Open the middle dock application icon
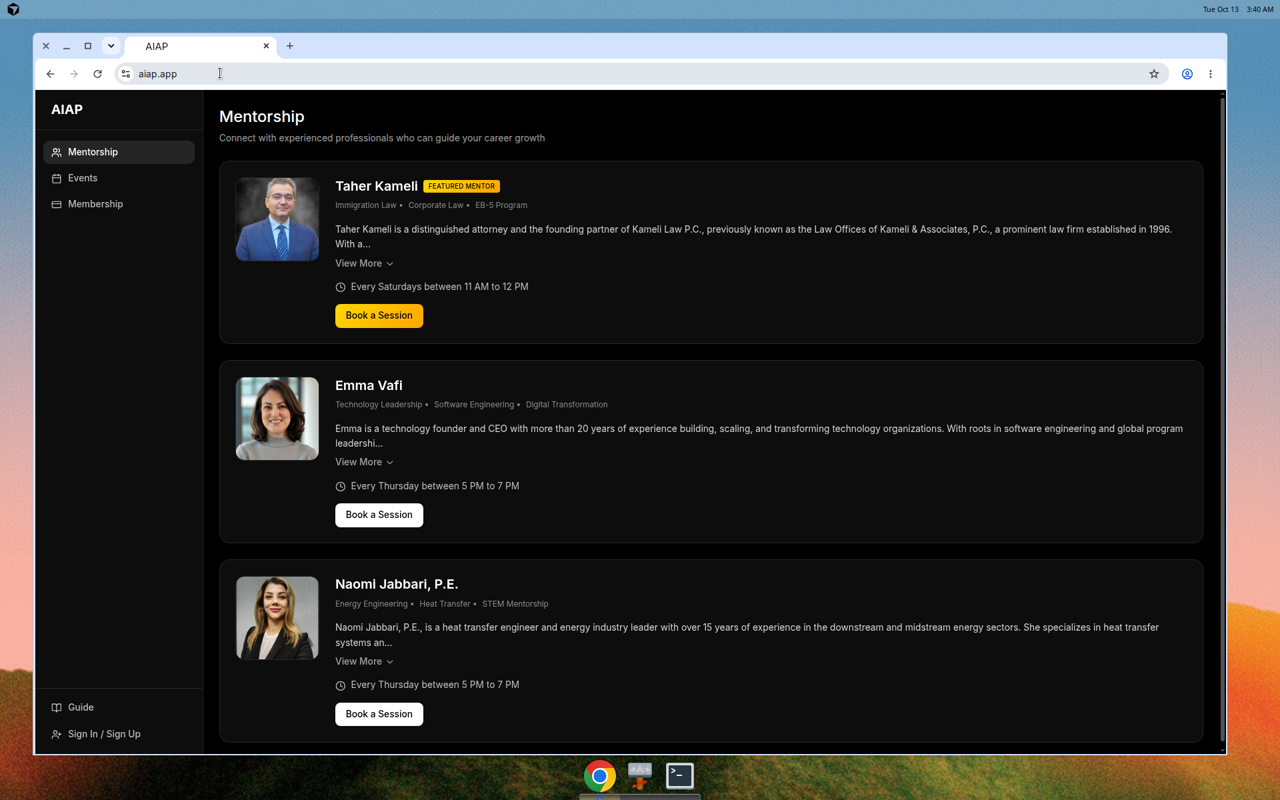The width and height of the screenshot is (1280, 800). [x=640, y=775]
